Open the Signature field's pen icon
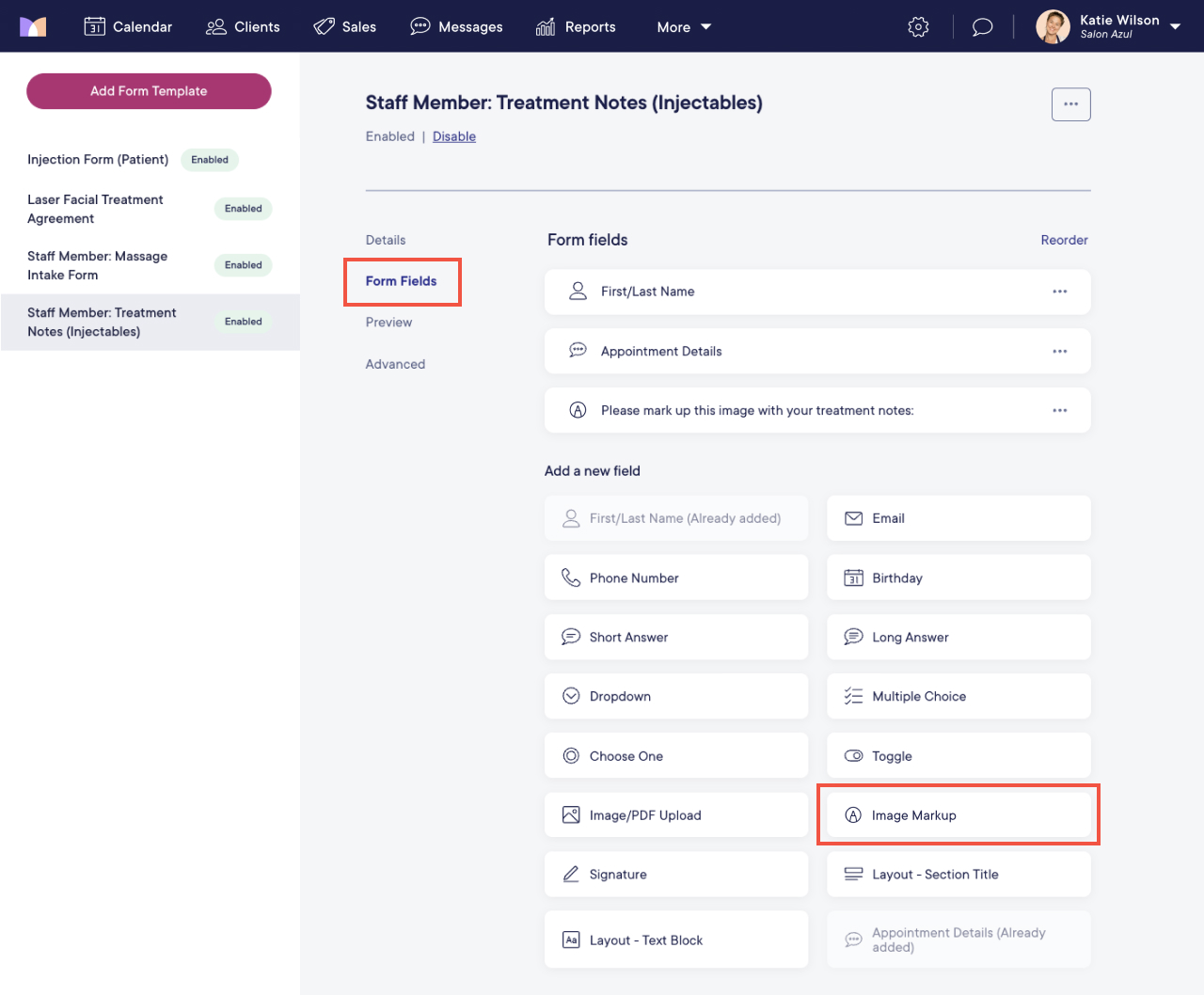 [x=571, y=874]
